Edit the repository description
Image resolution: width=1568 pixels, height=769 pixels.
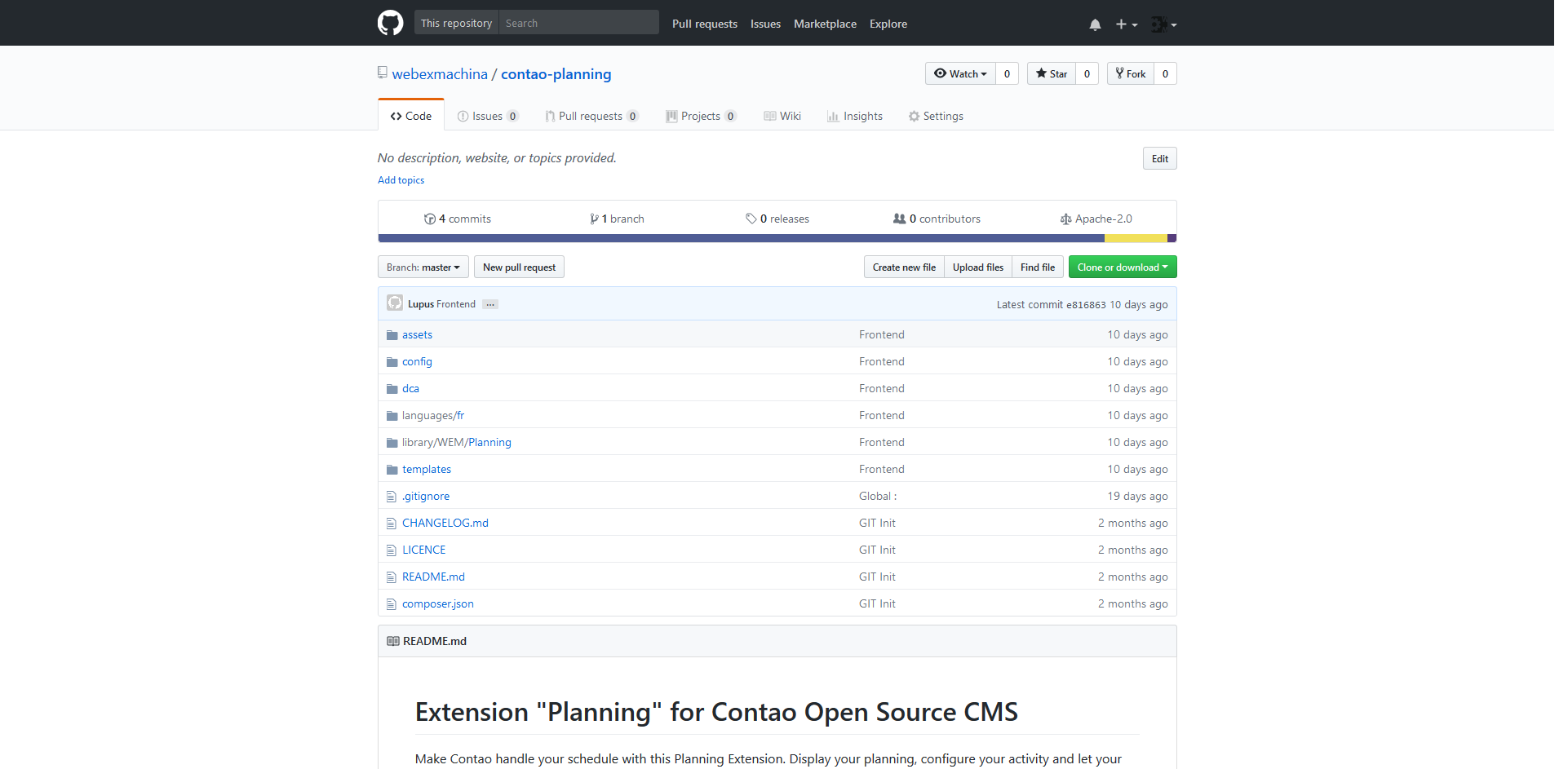coord(1159,158)
